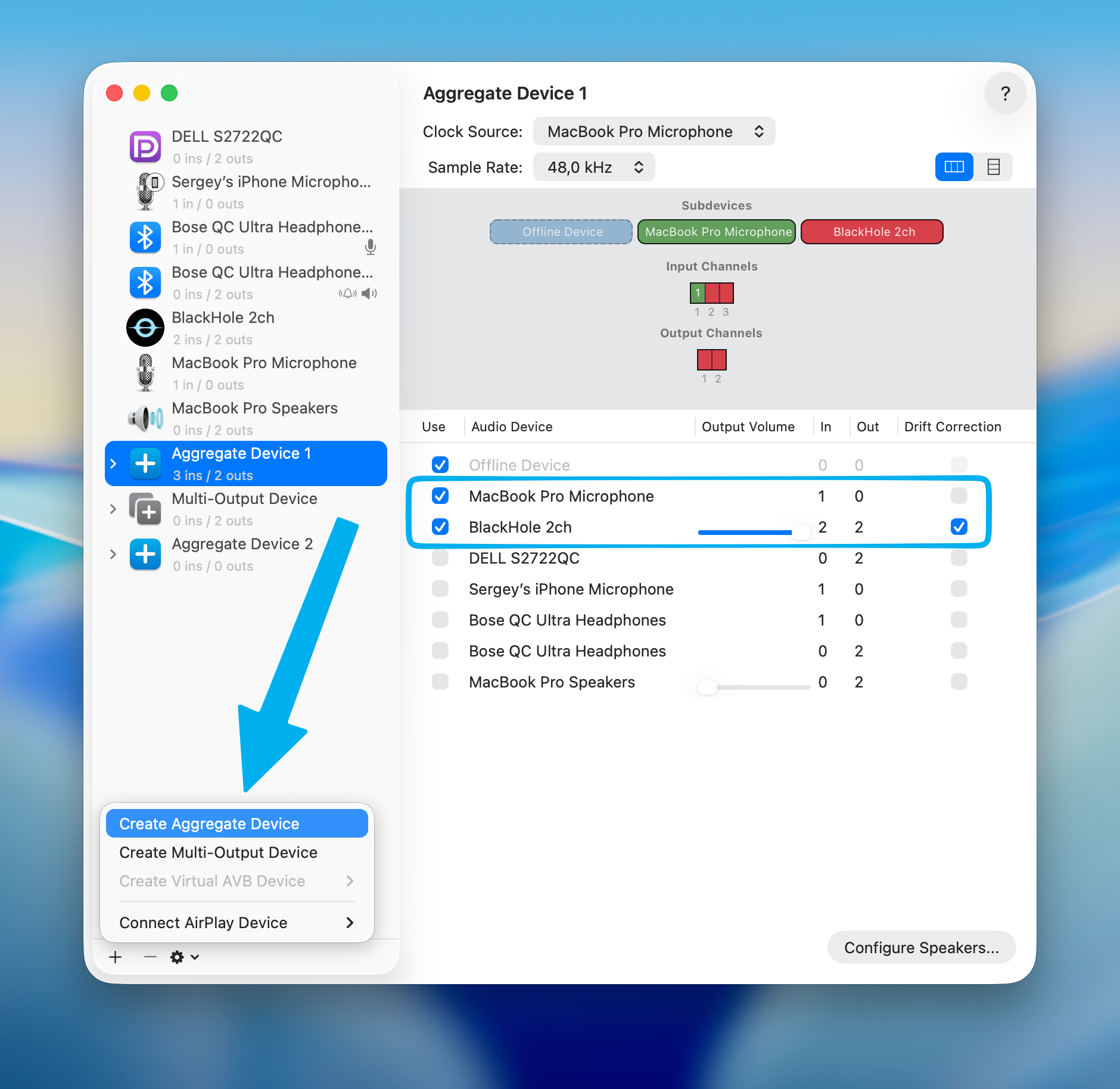
Task: Expand Aggregate Device 1 disclosure chevron
Action: 113,463
